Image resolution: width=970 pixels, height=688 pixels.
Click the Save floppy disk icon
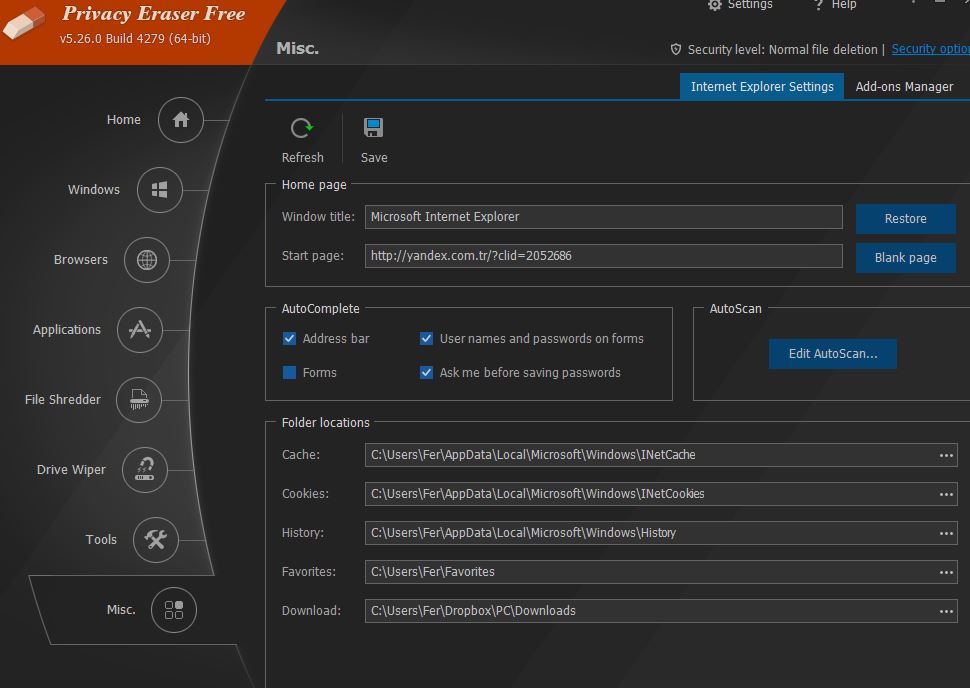click(x=374, y=127)
